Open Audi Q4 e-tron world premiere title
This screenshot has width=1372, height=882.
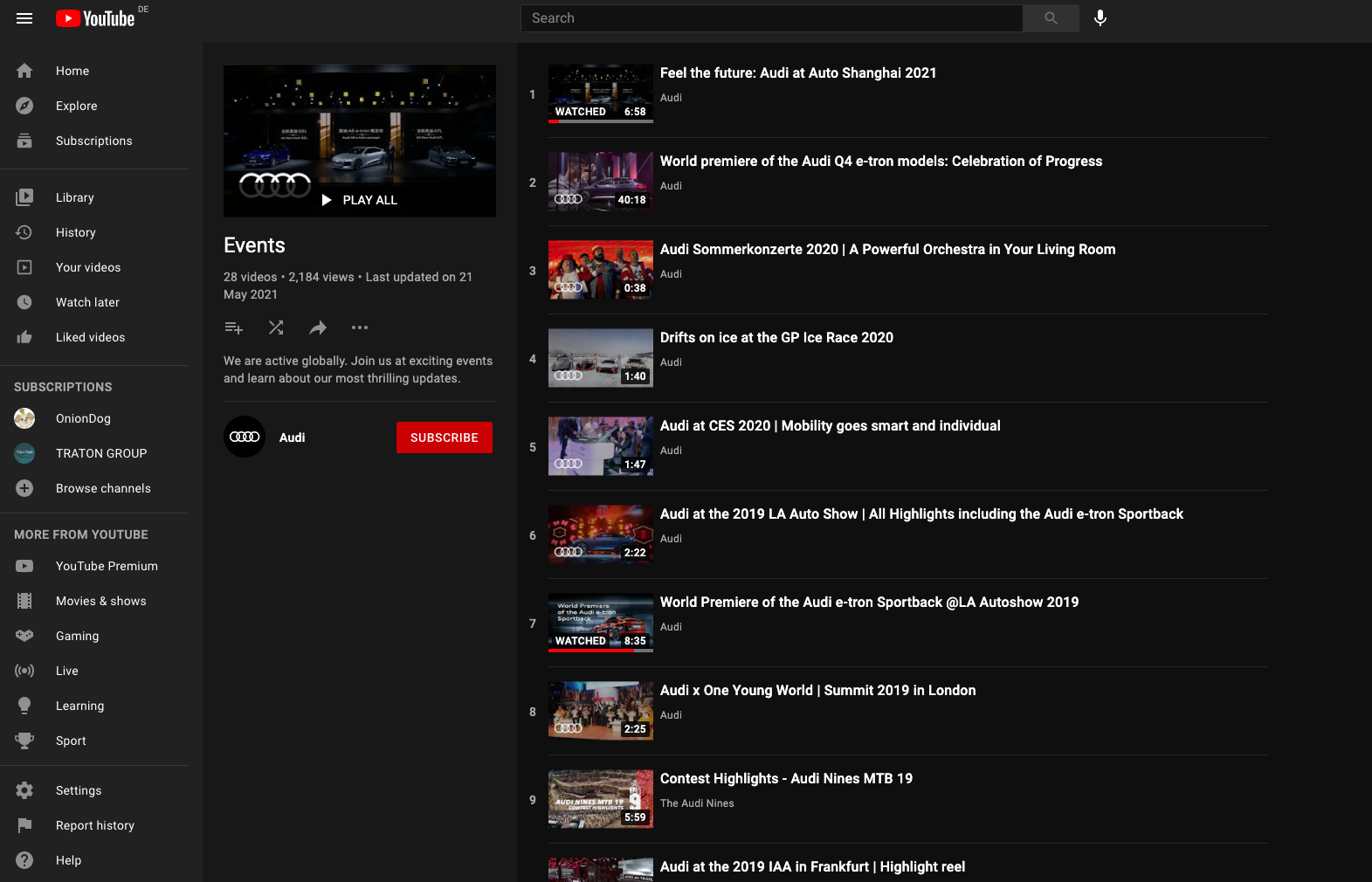(x=881, y=162)
